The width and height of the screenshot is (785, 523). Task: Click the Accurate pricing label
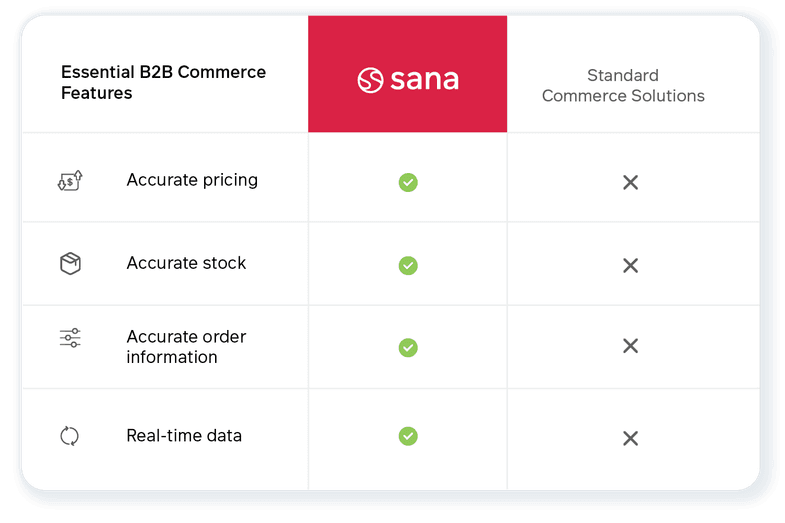(x=192, y=180)
